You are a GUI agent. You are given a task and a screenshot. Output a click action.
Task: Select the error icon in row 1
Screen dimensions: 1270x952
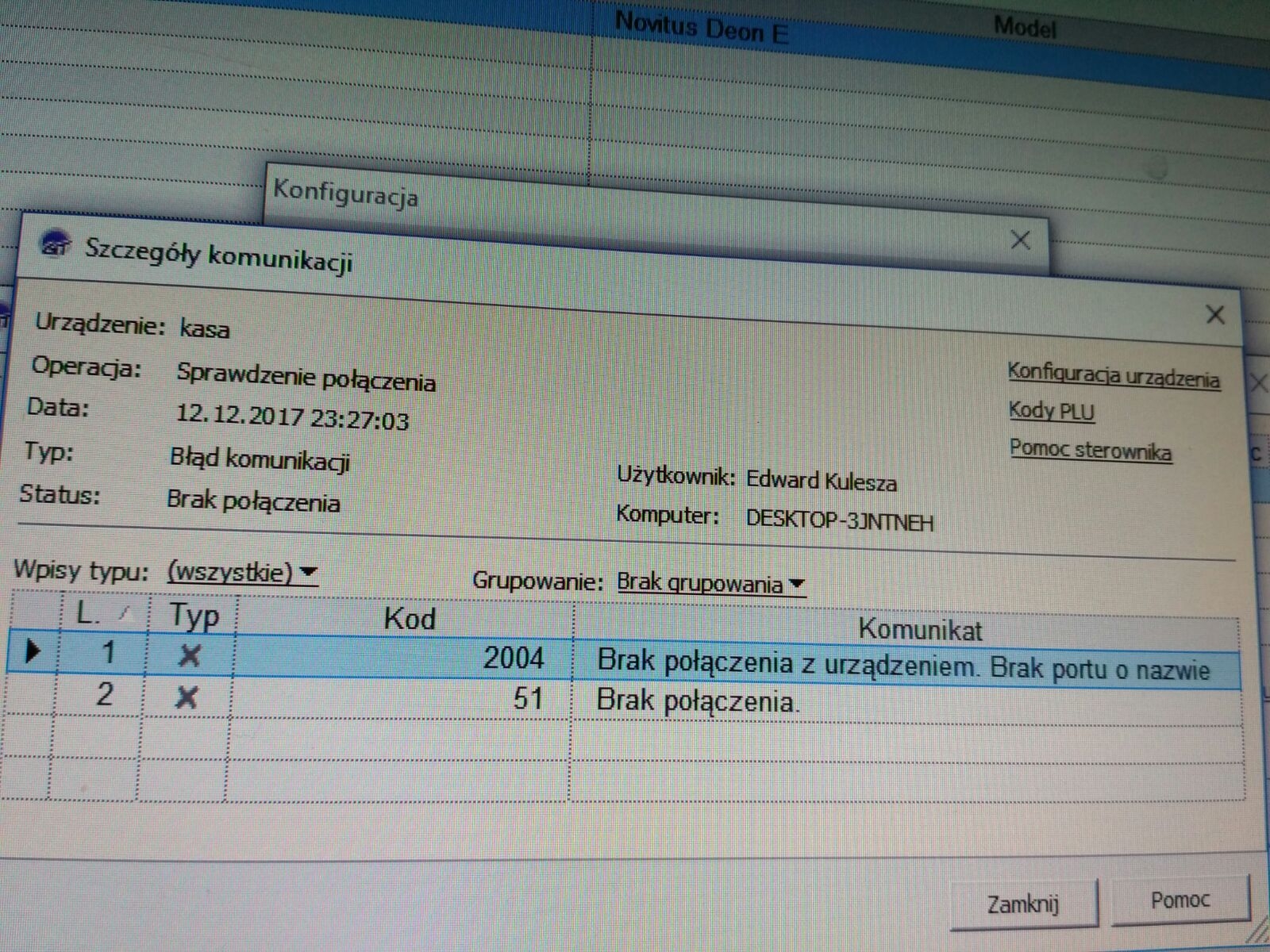tap(189, 655)
